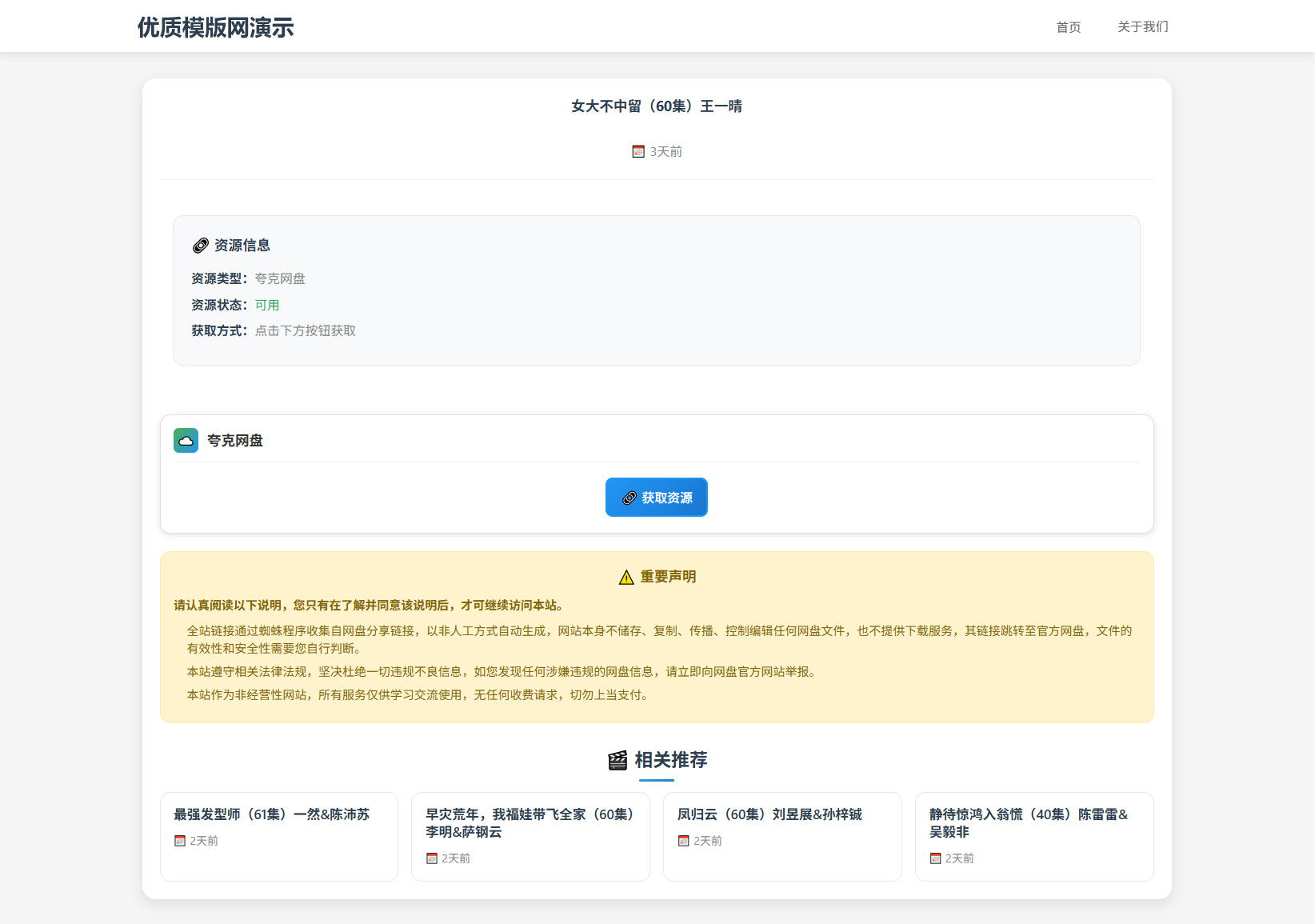The image size is (1315, 924).
Task: Click calendar icon under 最强发型师 card
Action: tap(180, 841)
